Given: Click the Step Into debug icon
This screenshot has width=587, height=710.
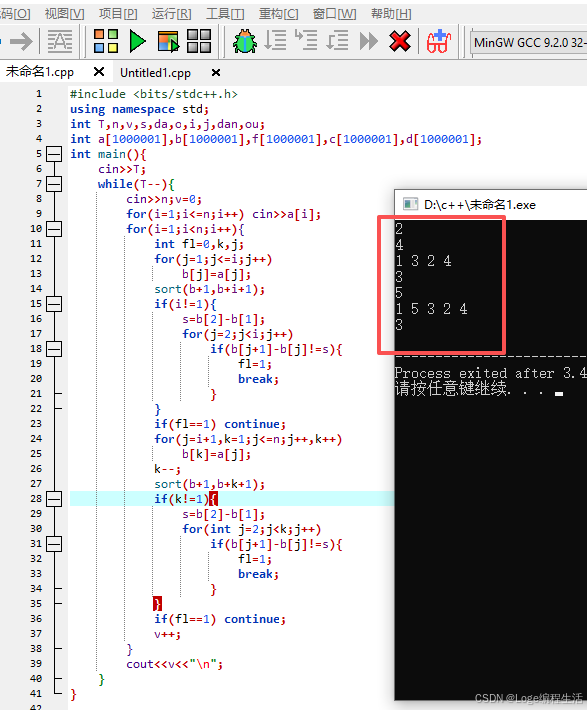Looking at the screenshot, I should [306, 41].
